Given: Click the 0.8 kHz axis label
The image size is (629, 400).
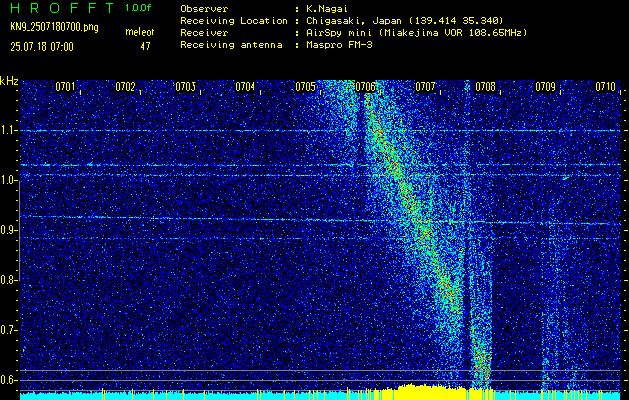Looking at the screenshot, I should [x=8, y=280].
